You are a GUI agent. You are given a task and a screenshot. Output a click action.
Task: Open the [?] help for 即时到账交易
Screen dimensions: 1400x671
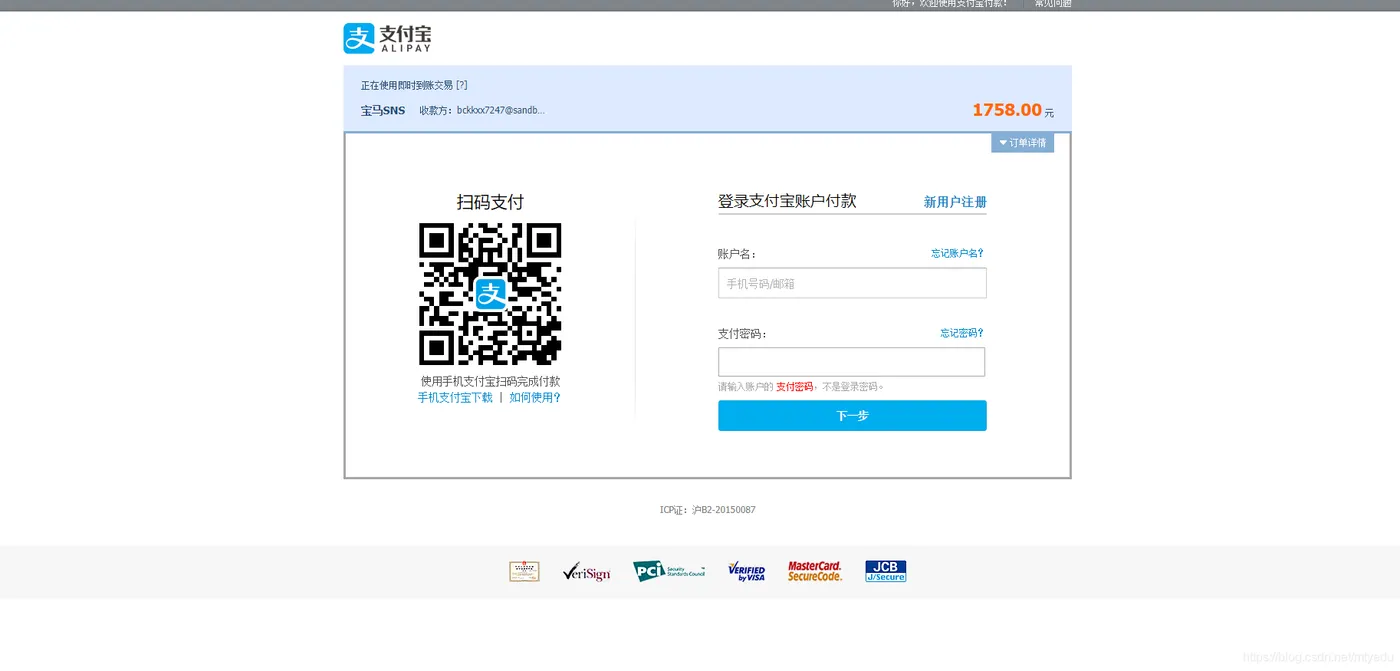(462, 85)
